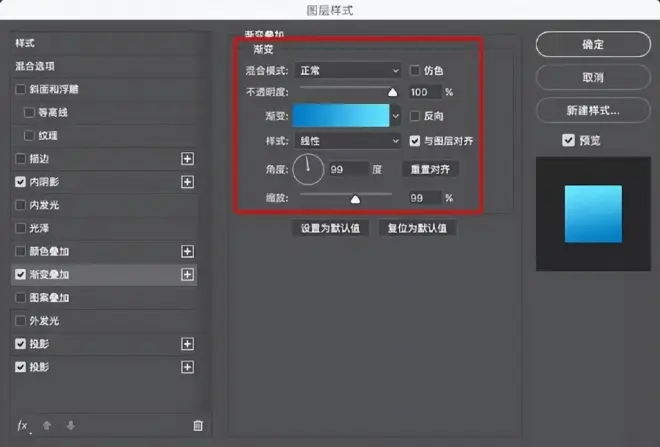Screen dimensions: 660x447
Task: Click 新建样式... button
Action: (593, 110)
